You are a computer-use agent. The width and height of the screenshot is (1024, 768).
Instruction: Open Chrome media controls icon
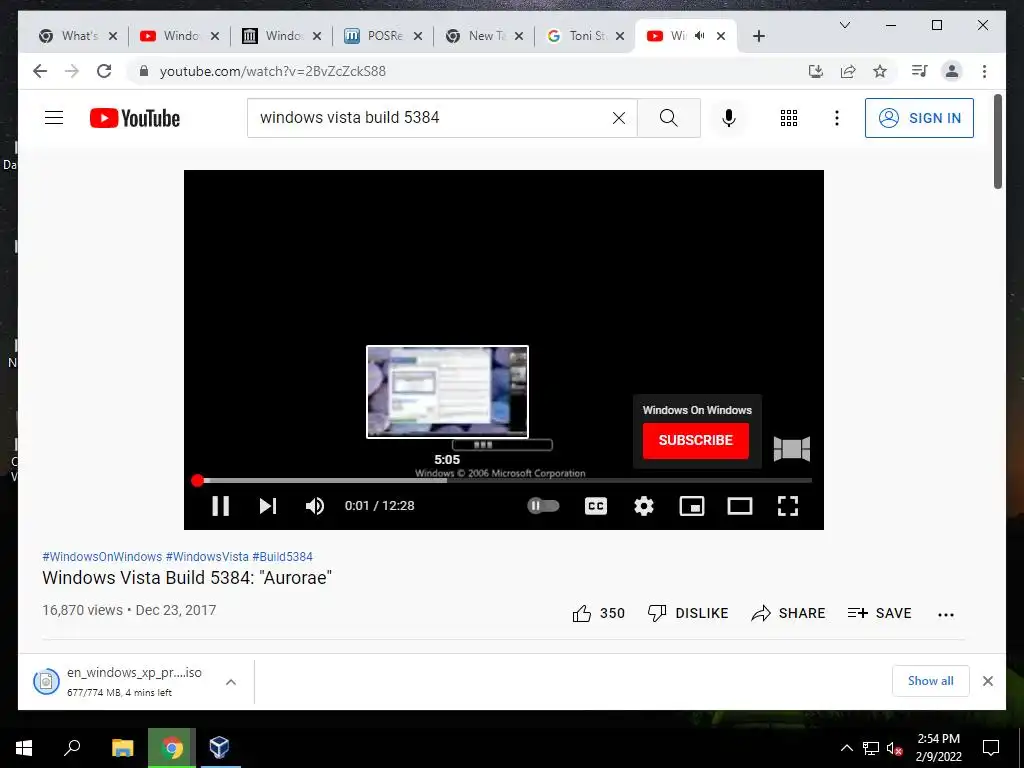pyautogui.click(x=920, y=71)
